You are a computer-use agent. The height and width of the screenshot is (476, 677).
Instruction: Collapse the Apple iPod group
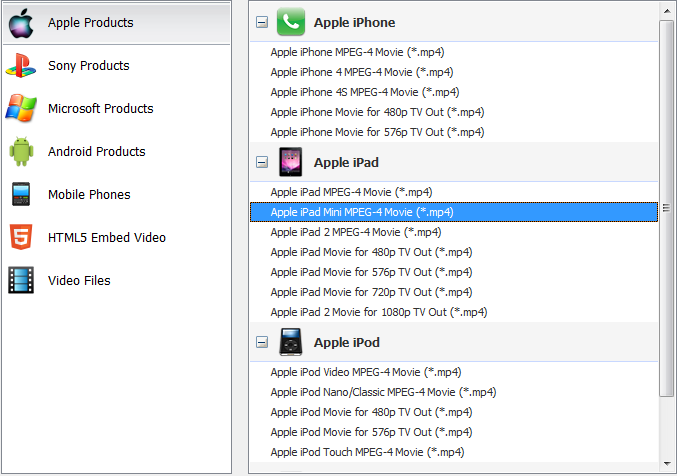pos(262,343)
